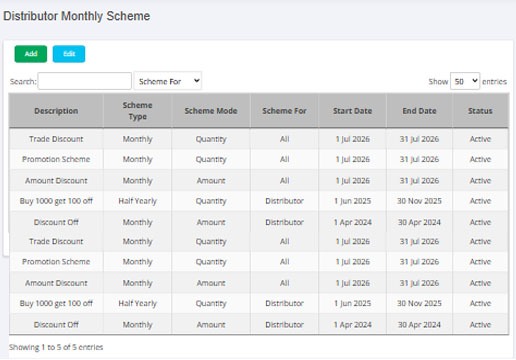Click the green Add button
The image size is (516, 360).
(31, 54)
